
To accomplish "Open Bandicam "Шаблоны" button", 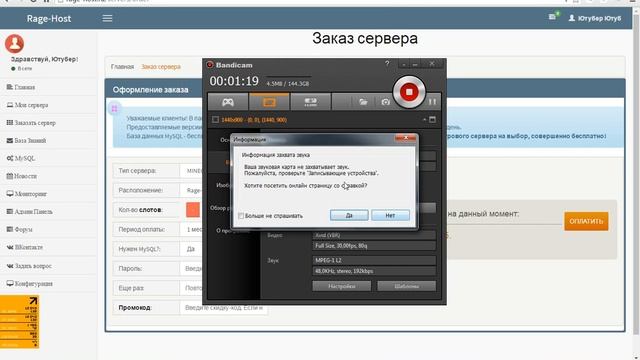I will (x=407, y=286).
